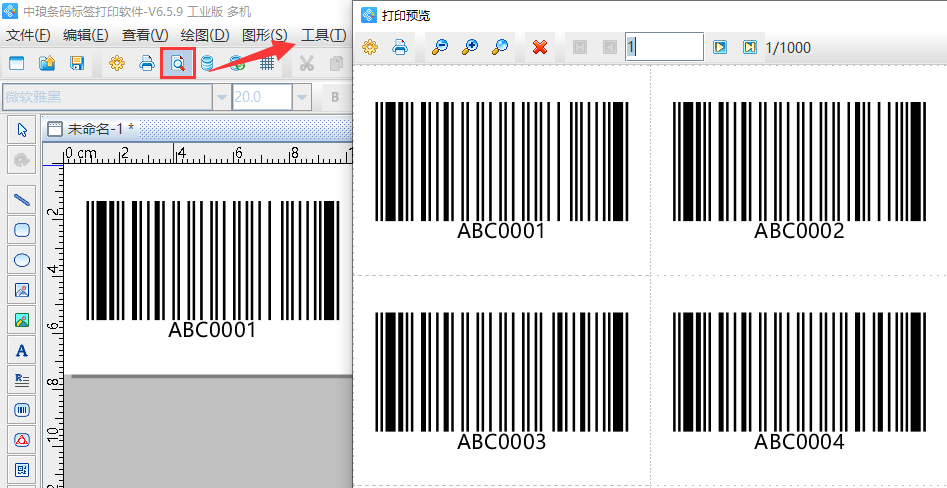Screen dimensions: 947x488
Task: Open the 查看(V) menu
Action: 145,35
